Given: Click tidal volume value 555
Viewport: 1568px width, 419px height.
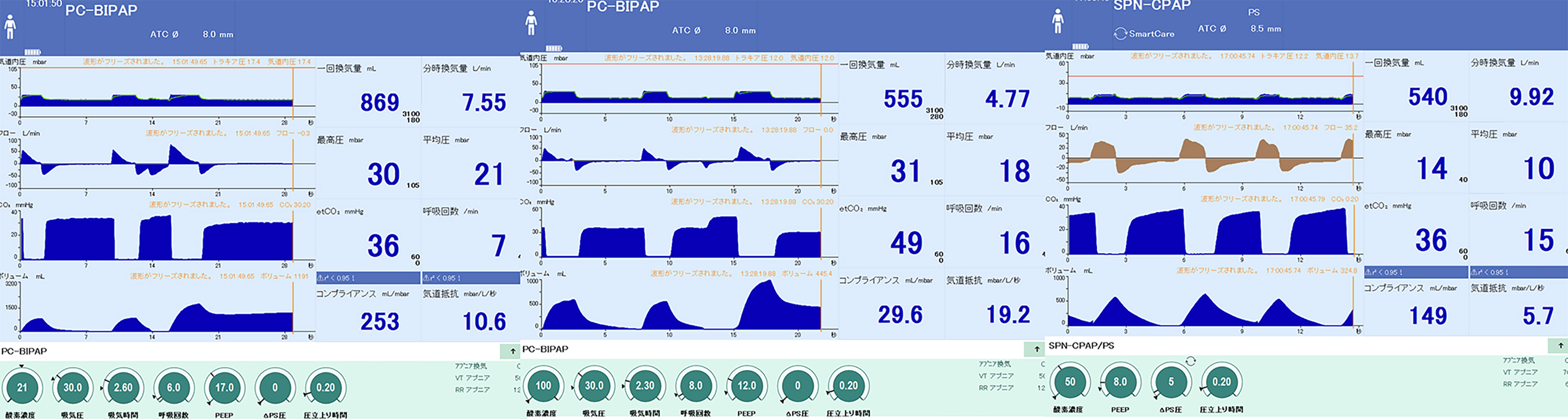Looking at the screenshot, I should [x=903, y=99].
